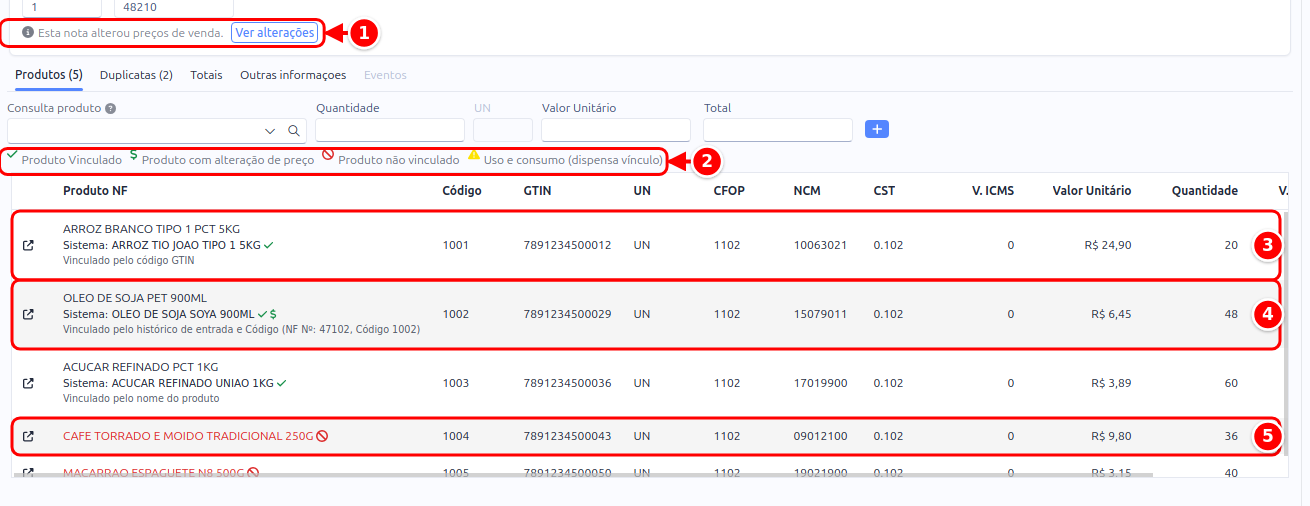
Task: Open external link icon for ACUCAR REFINADO row
Action: point(28,383)
